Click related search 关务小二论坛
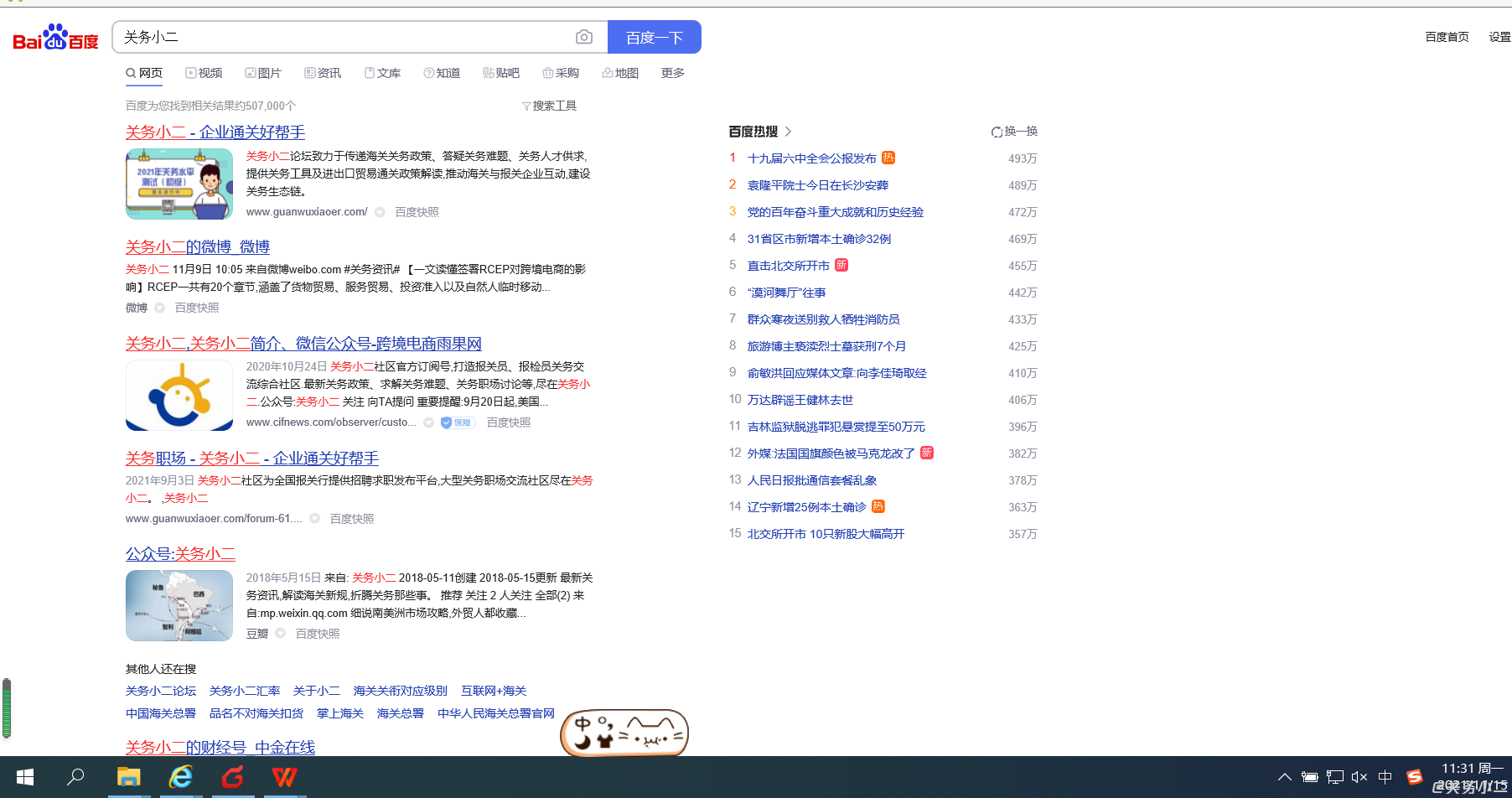The image size is (1512, 798). pyautogui.click(x=161, y=691)
